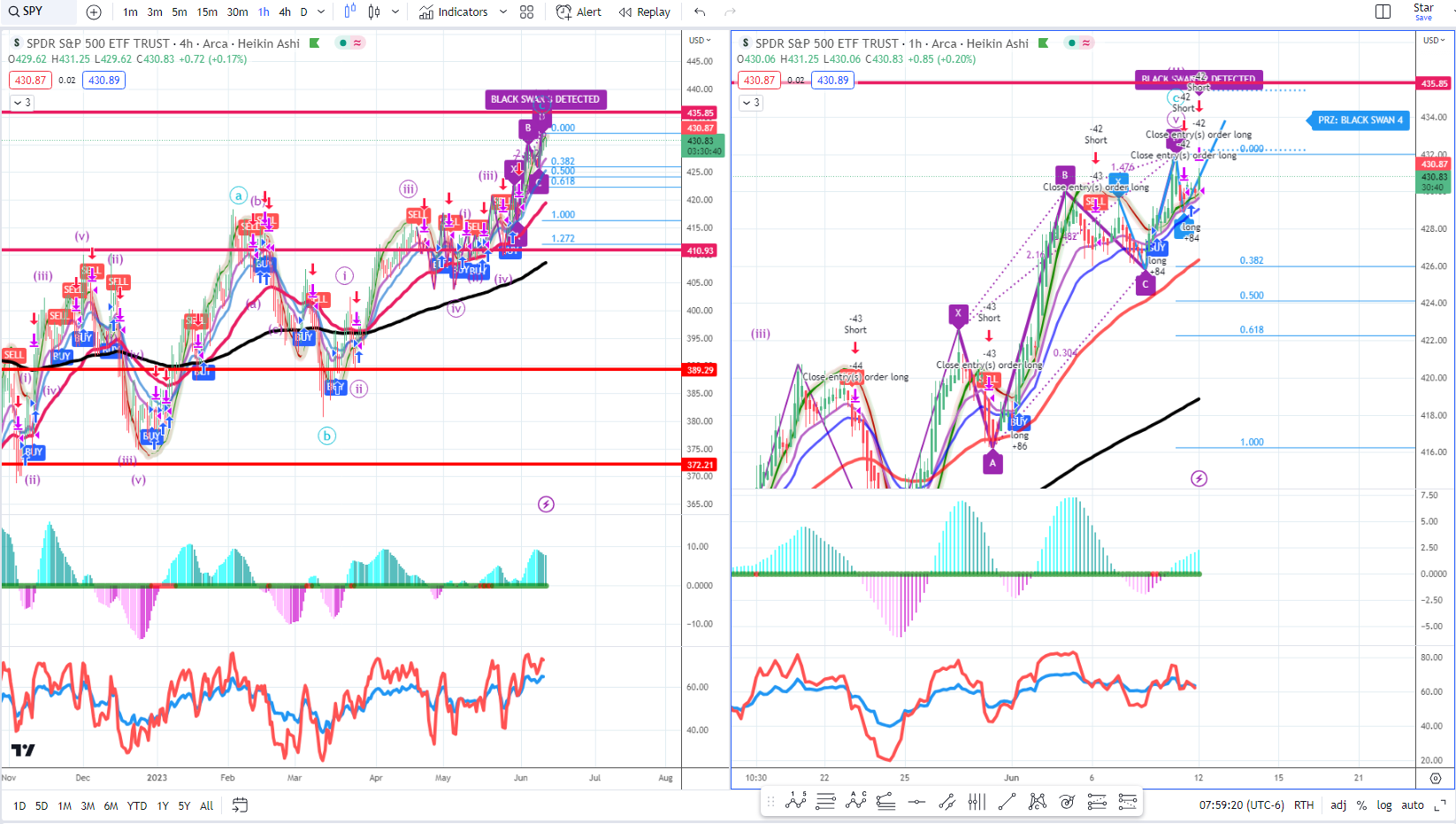Image resolution: width=1456 pixels, height=824 pixels.
Task: Click the redo arrow
Action: pos(730,12)
